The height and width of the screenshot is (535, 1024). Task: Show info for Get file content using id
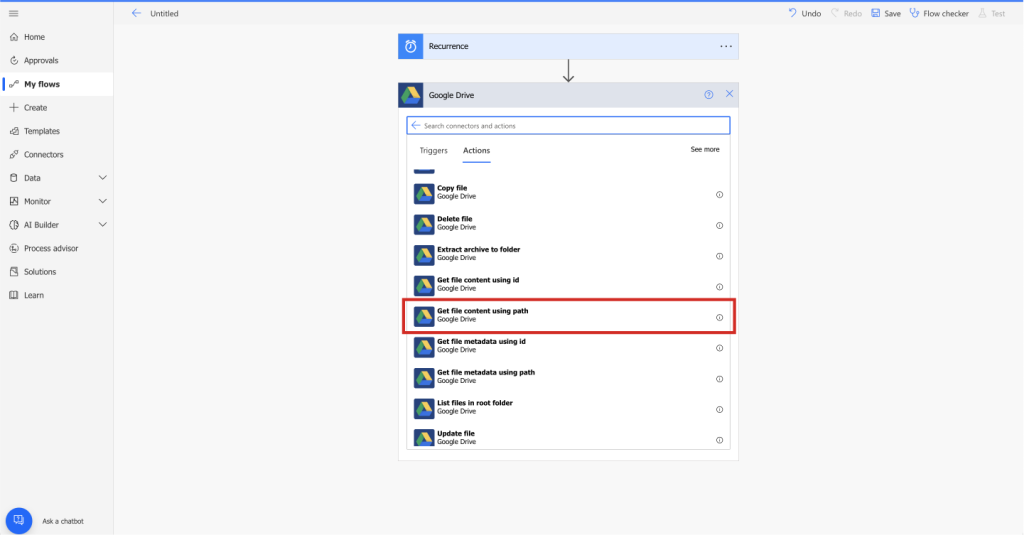pos(719,287)
